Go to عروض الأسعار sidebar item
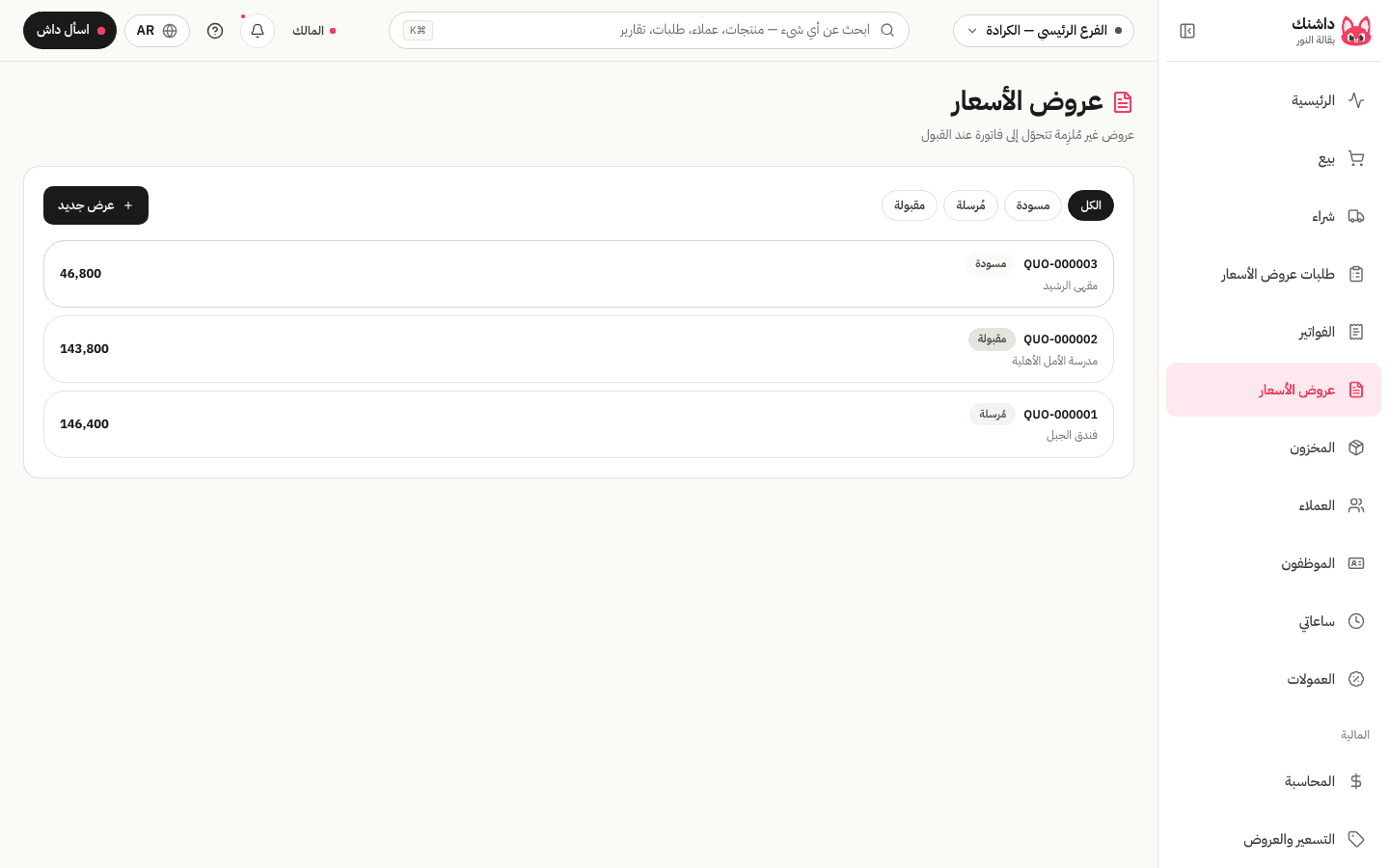Image resolution: width=1389 pixels, height=868 pixels. [1273, 390]
